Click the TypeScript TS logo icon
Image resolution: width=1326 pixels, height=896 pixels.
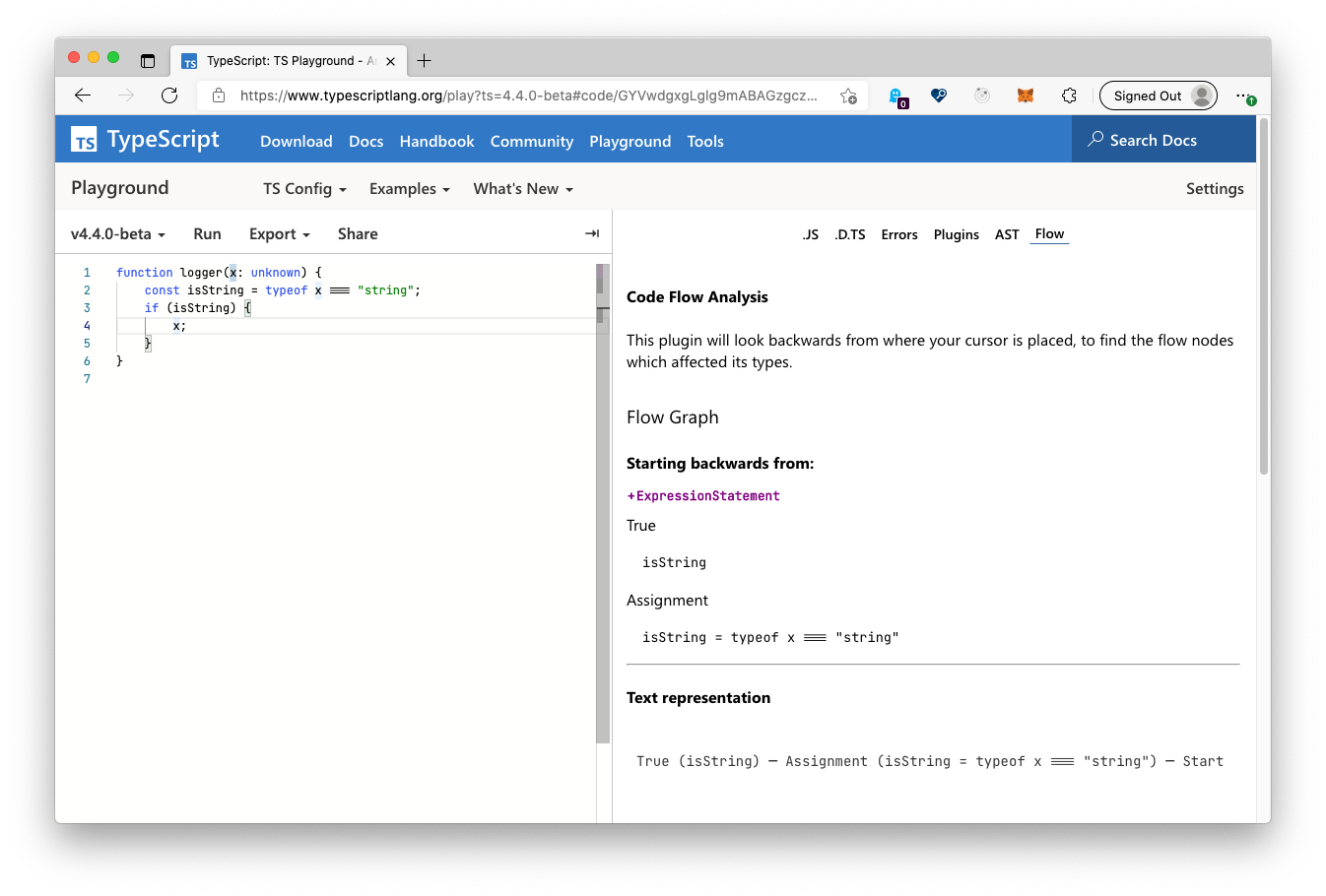85,141
